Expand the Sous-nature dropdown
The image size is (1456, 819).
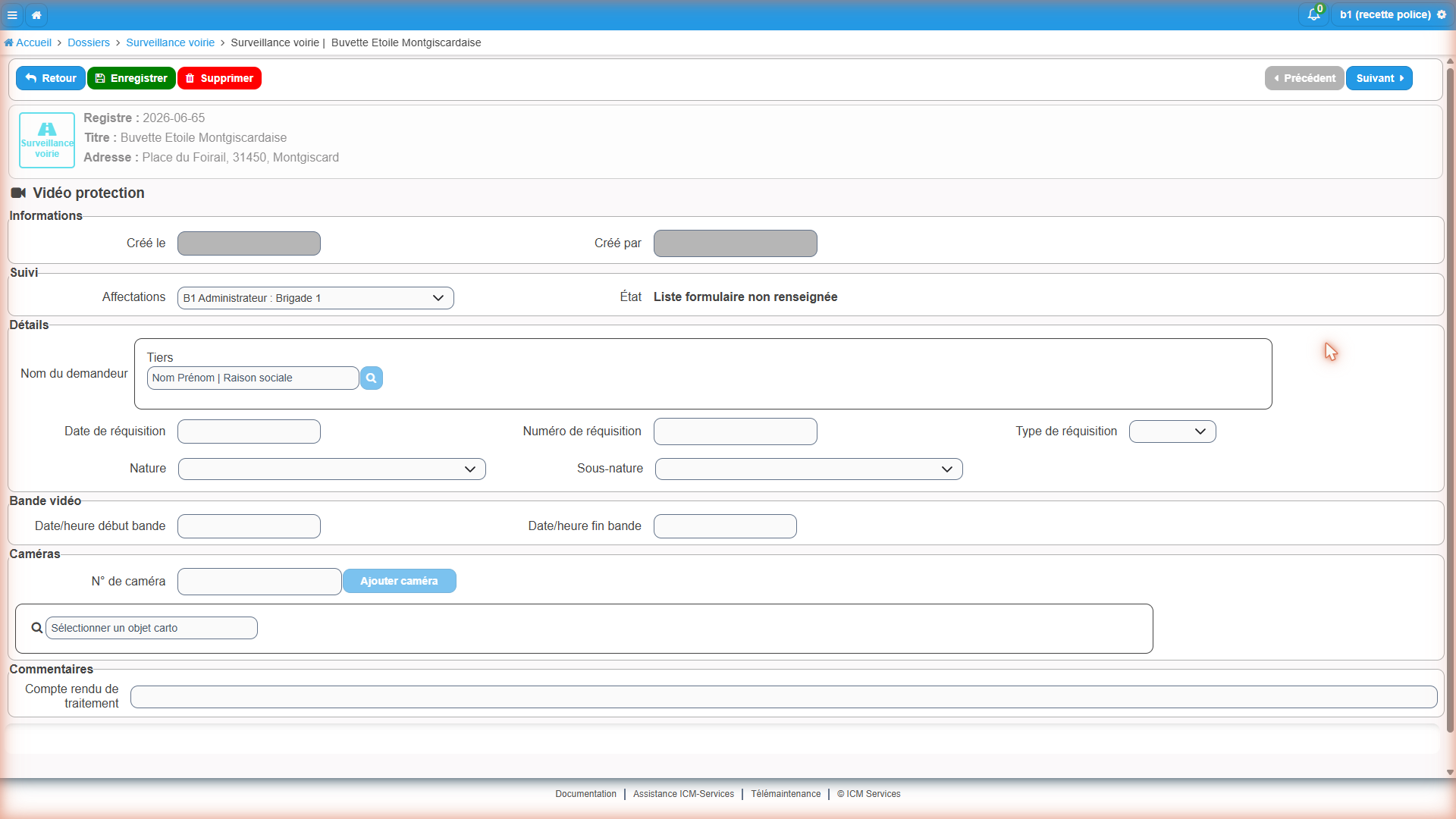point(809,469)
